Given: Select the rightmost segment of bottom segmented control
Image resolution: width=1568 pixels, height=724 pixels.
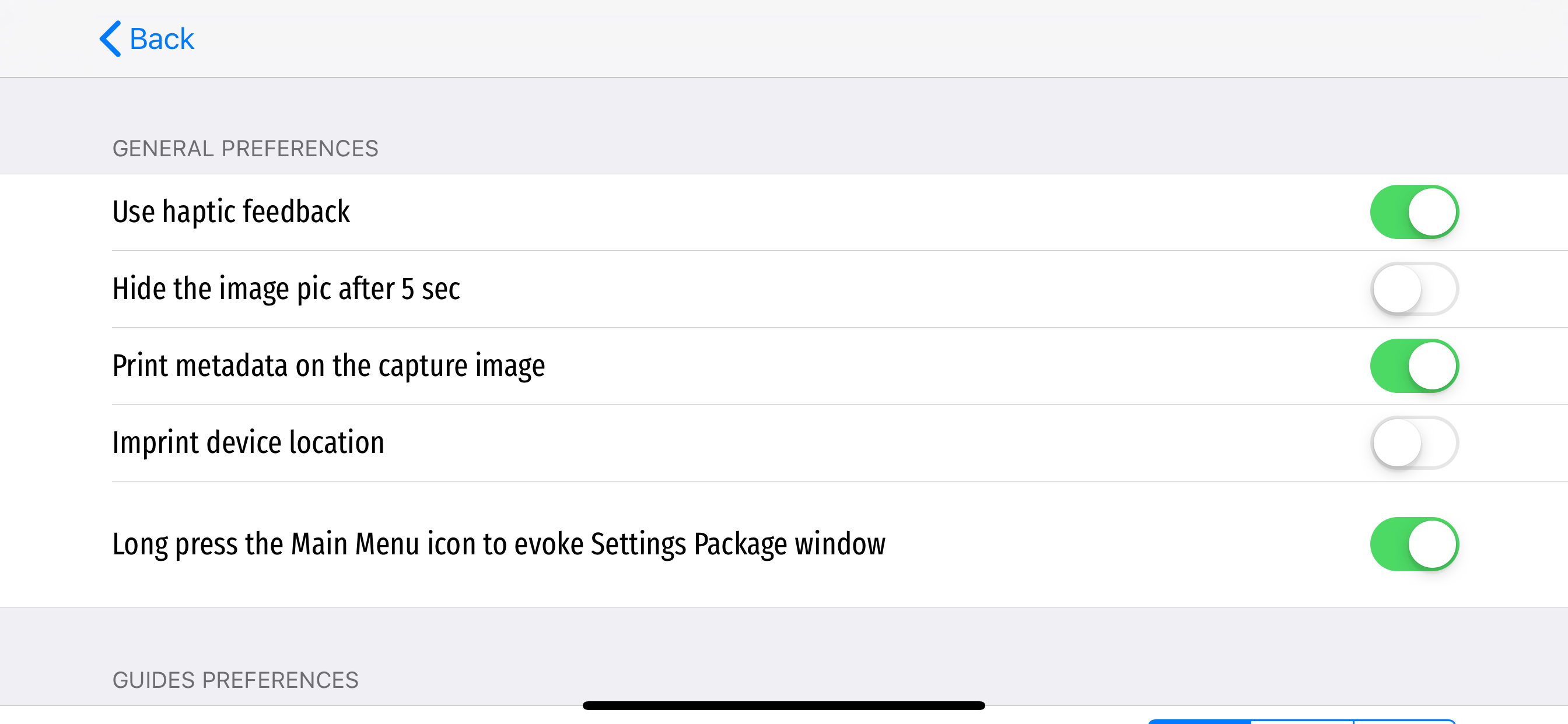Looking at the screenshot, I should (x=1403, y=721).
